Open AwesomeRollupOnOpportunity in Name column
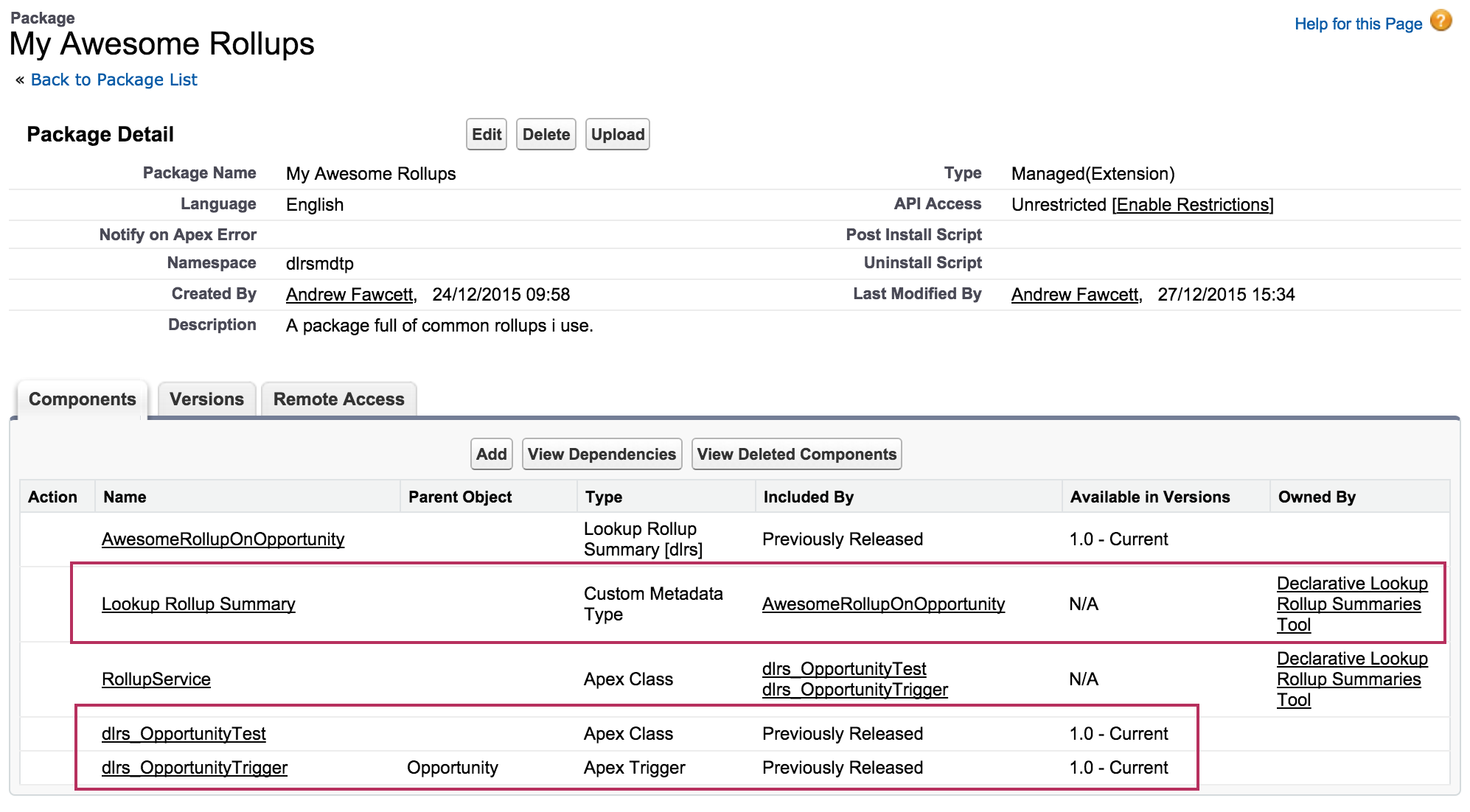This screenshot has height=812, width=1470. (223, 539)
